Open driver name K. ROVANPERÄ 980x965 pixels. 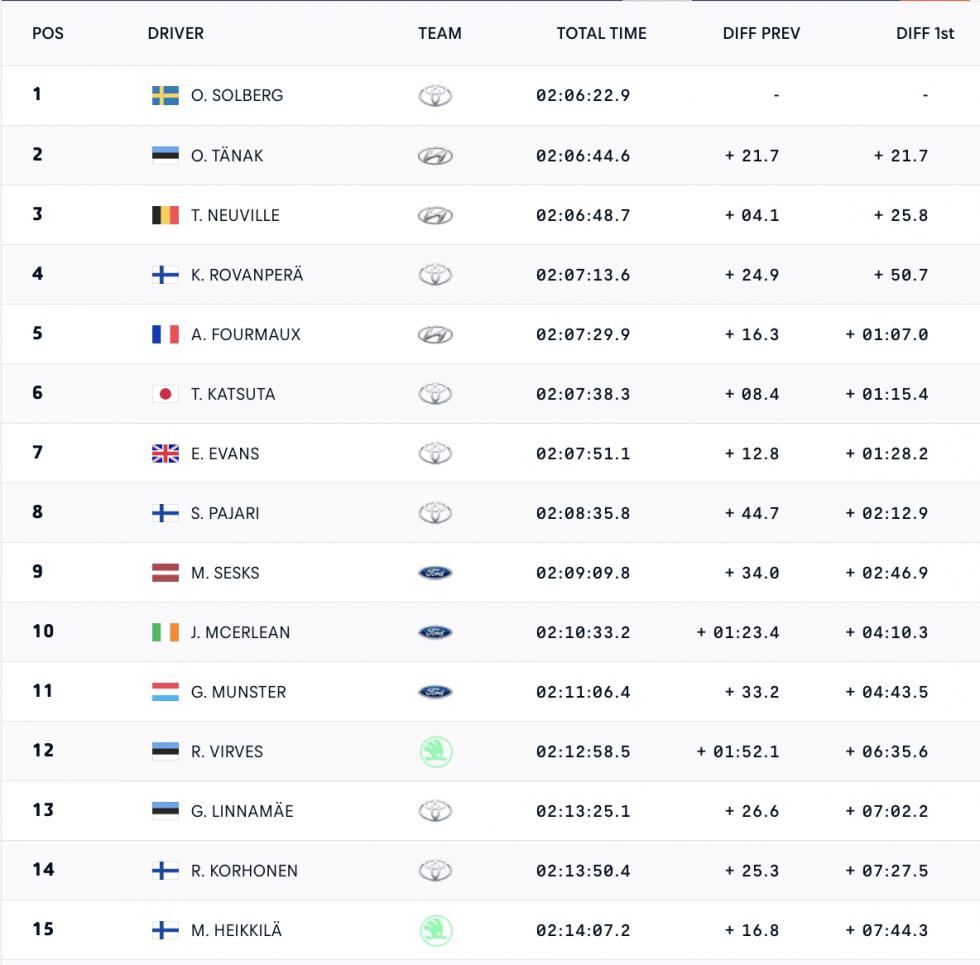(x=247, y=275)
